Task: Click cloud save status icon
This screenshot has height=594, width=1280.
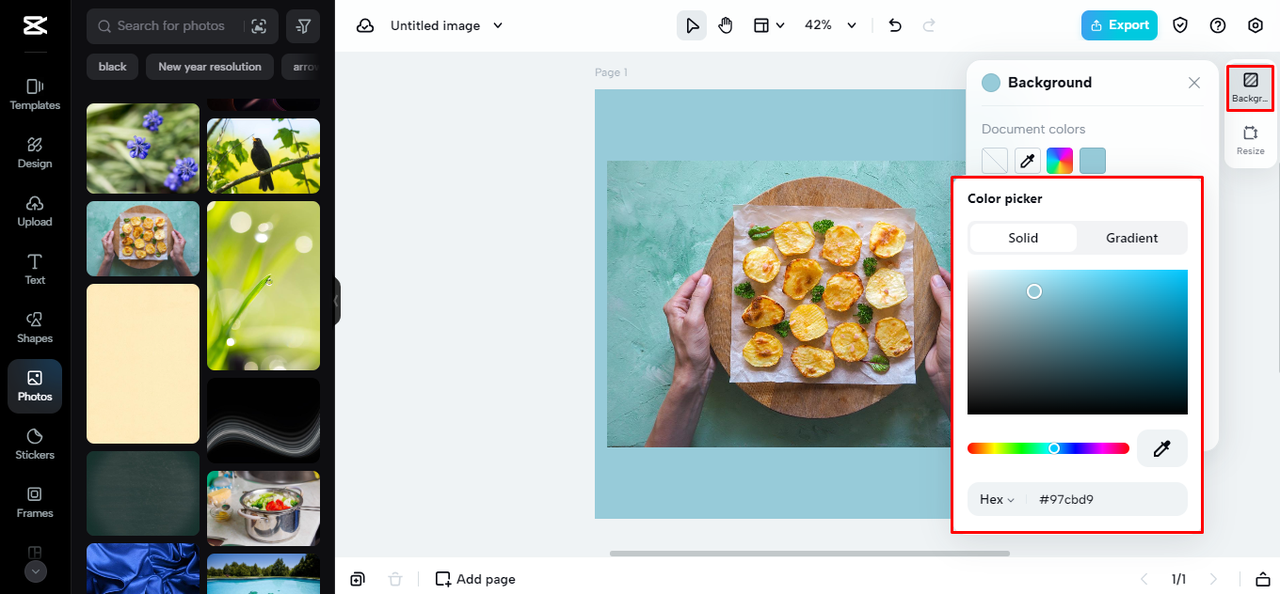Action: tap(366, 26)
